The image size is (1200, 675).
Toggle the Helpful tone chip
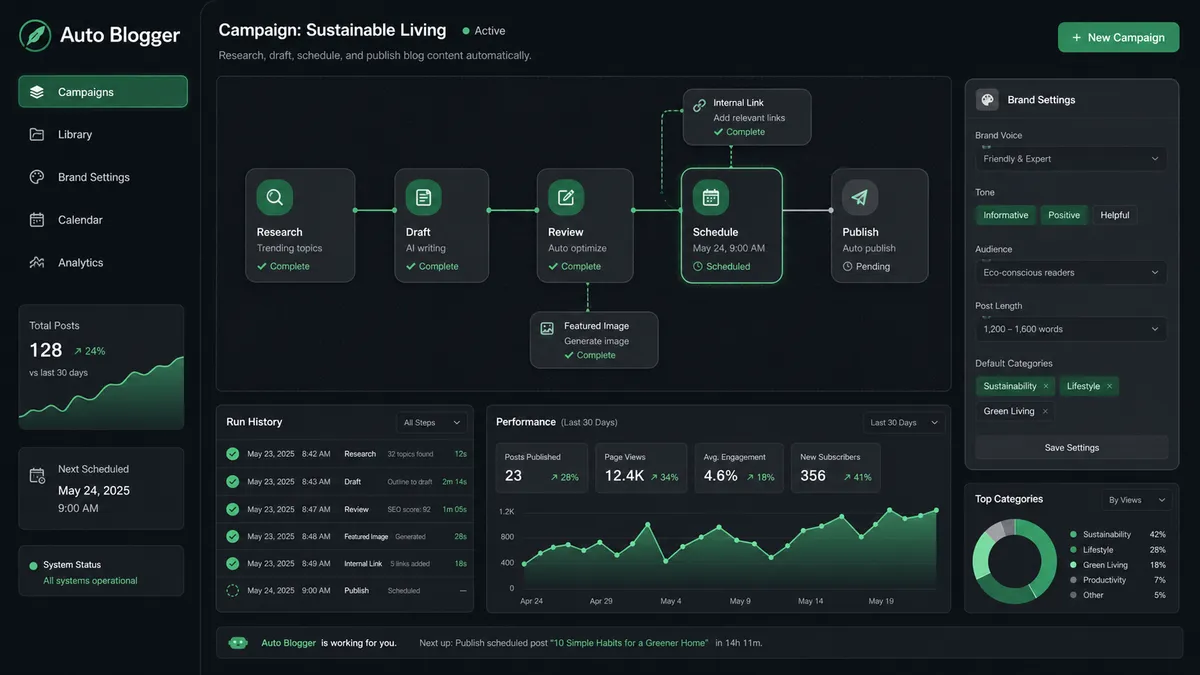click(x=1115, y=215)
